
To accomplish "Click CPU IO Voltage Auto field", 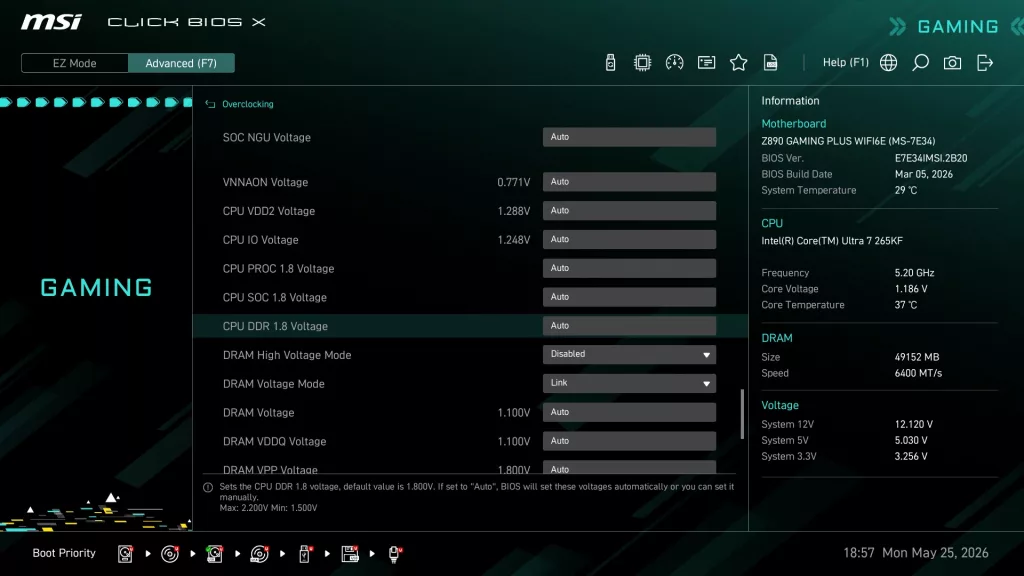I will click(629, 240).
